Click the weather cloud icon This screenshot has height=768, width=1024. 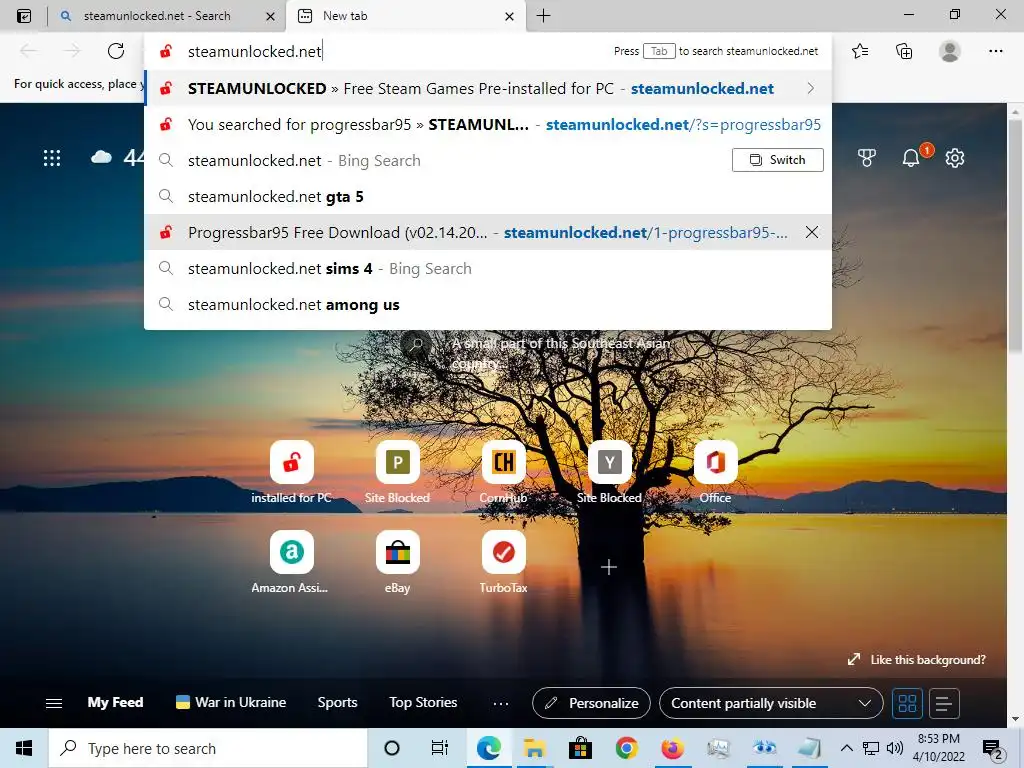pos(101,157)
